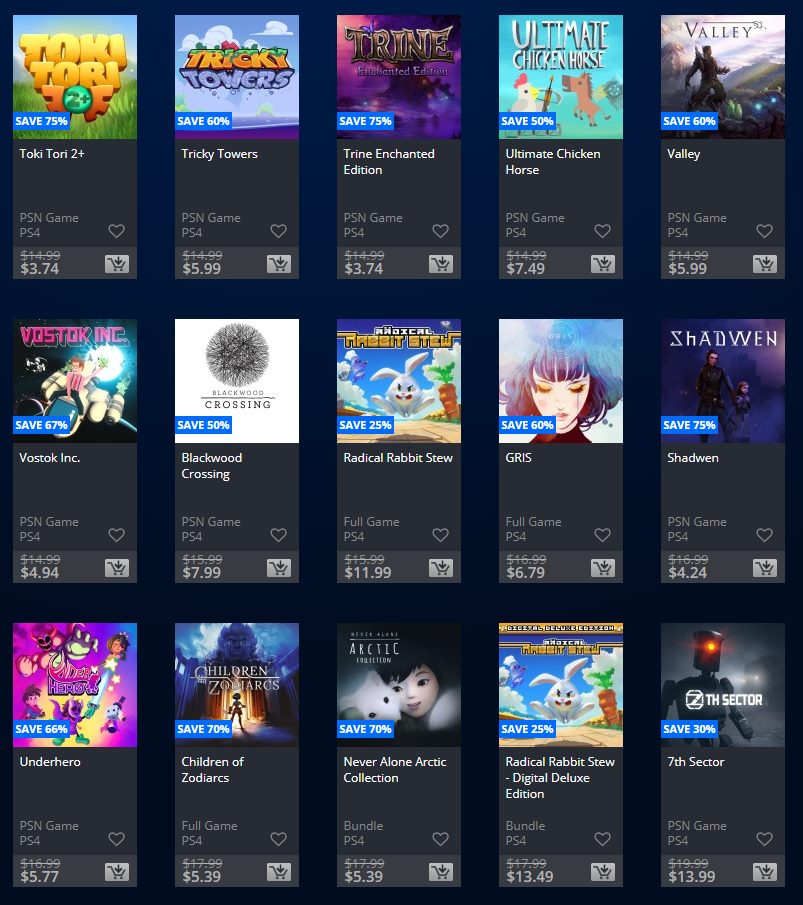
Task: Add Underhero to the cart
Action: [117, 872]
